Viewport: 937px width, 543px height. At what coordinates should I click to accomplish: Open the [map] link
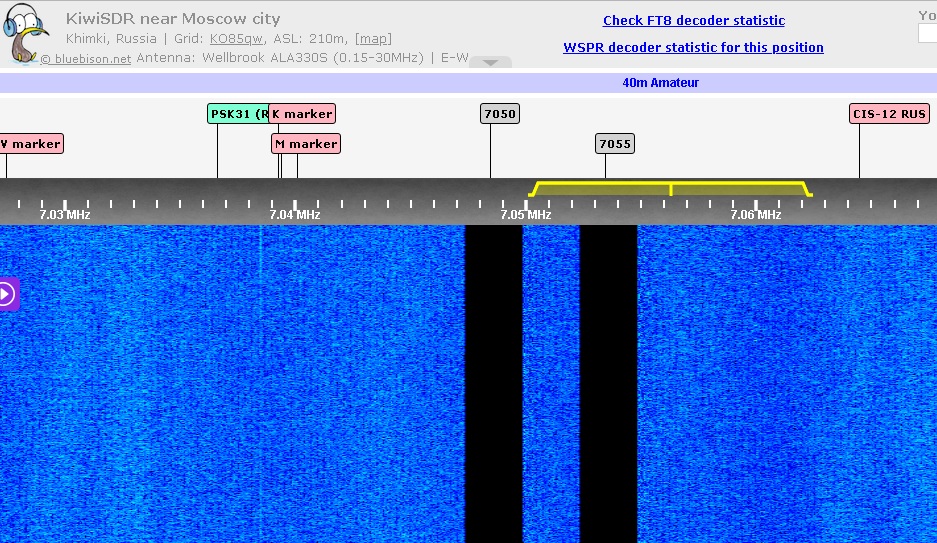tap(373, 39)
